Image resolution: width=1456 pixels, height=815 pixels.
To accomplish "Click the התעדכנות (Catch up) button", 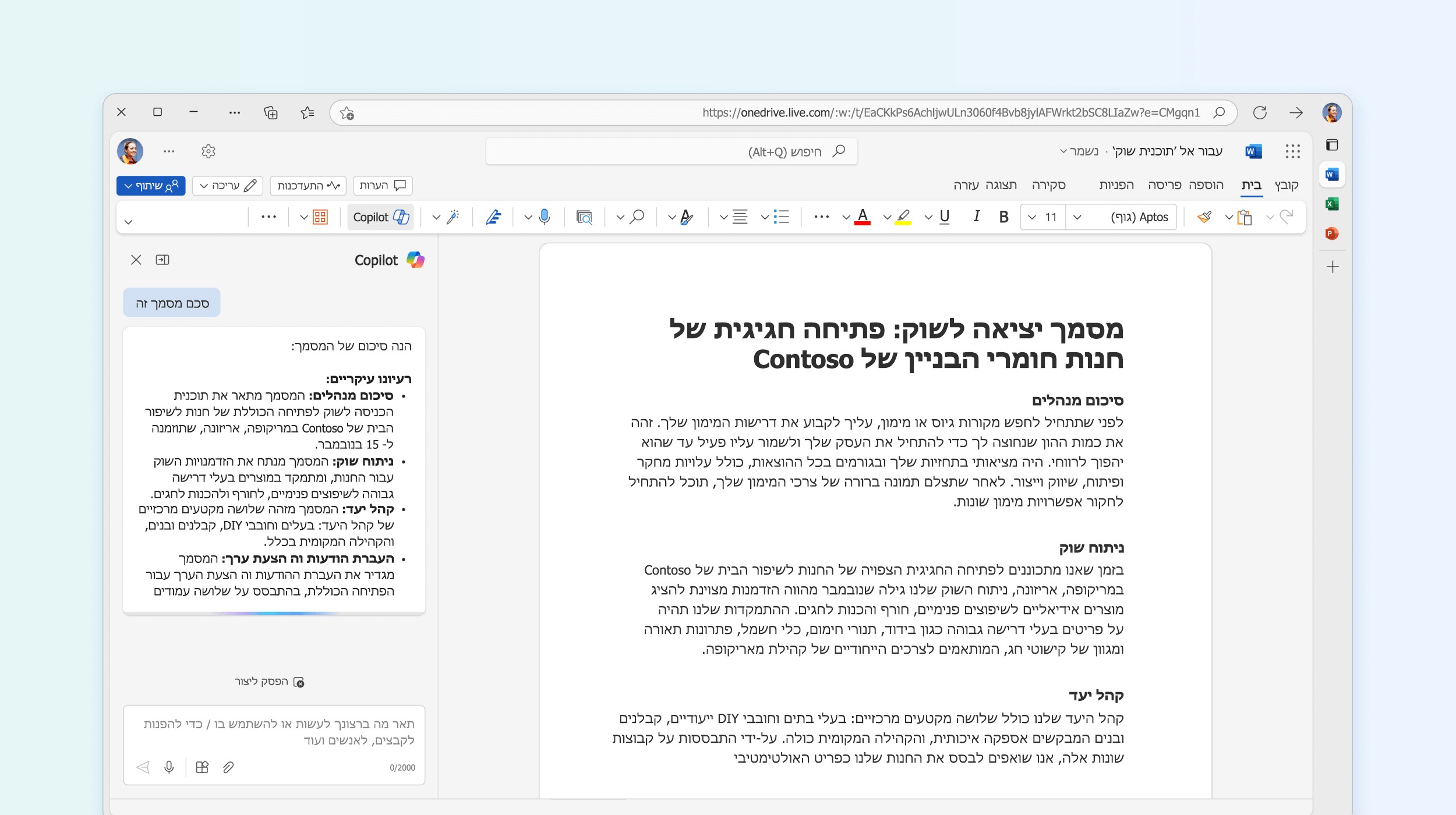I will [308, 185].
